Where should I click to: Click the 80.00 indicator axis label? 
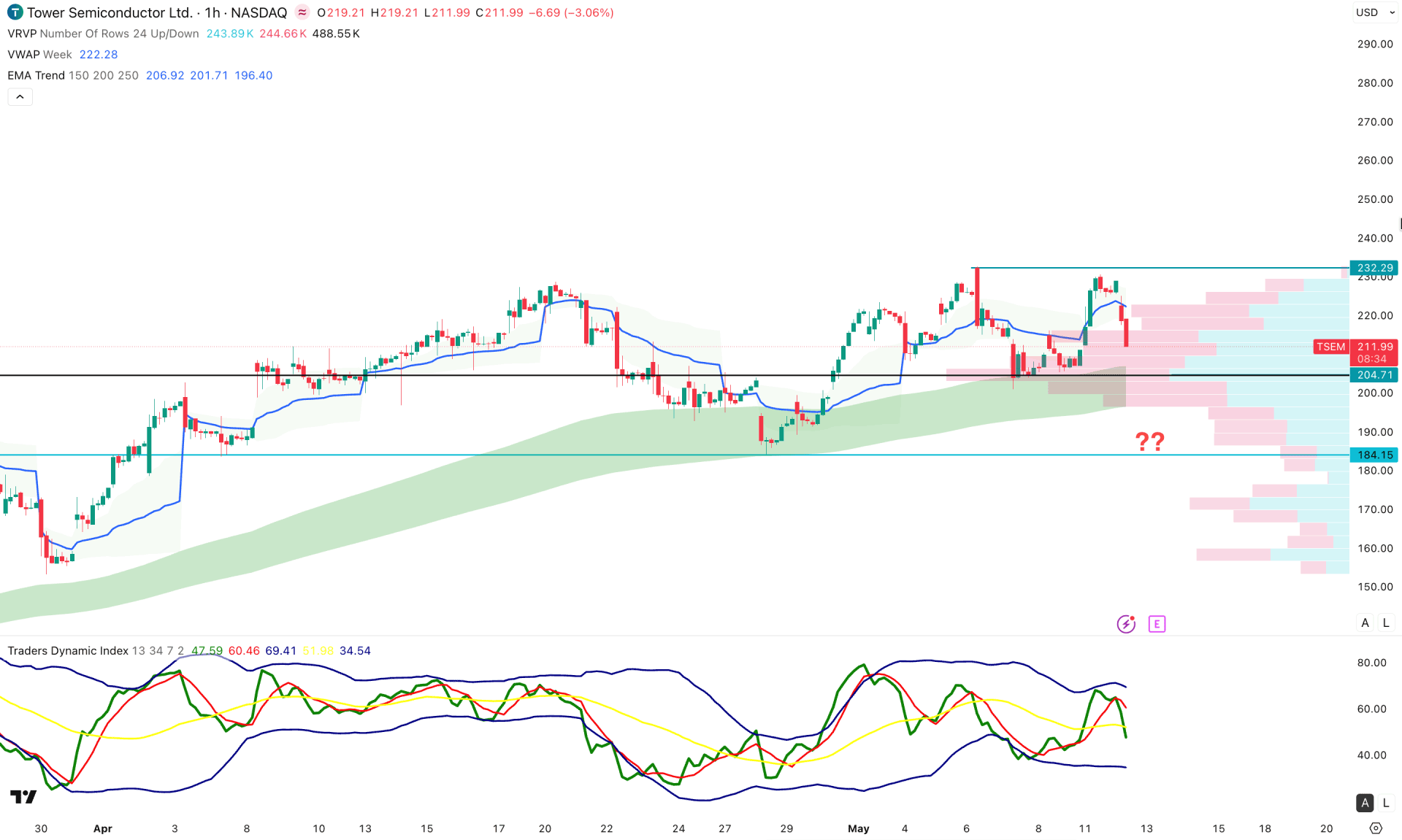(x=1371, y=663)
